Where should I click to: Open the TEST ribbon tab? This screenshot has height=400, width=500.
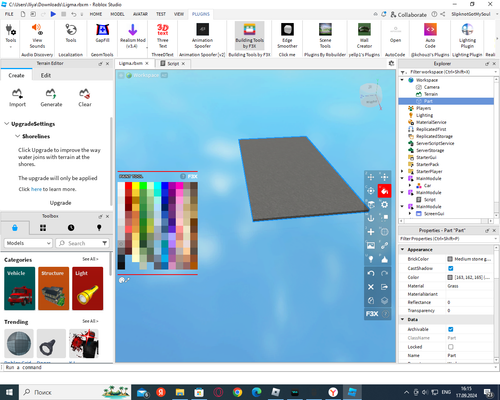coord(161,14)
